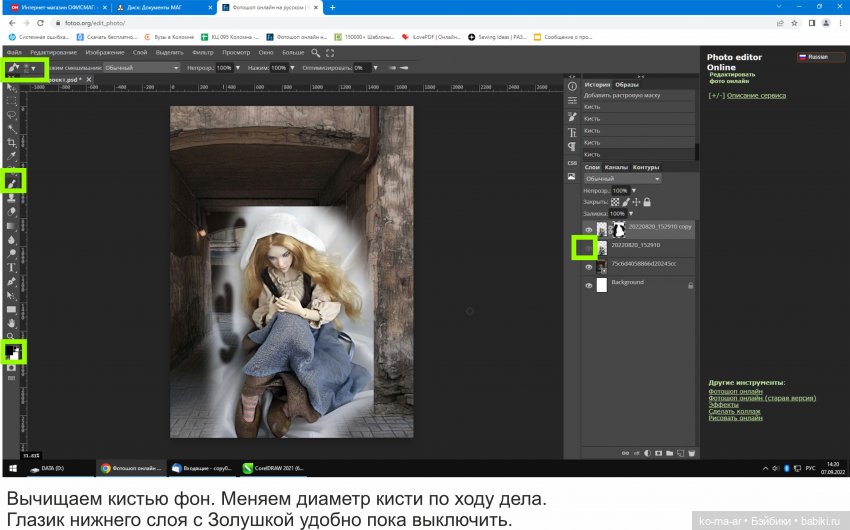
Task: Open the Файл menu
Action: click(14, 53)
